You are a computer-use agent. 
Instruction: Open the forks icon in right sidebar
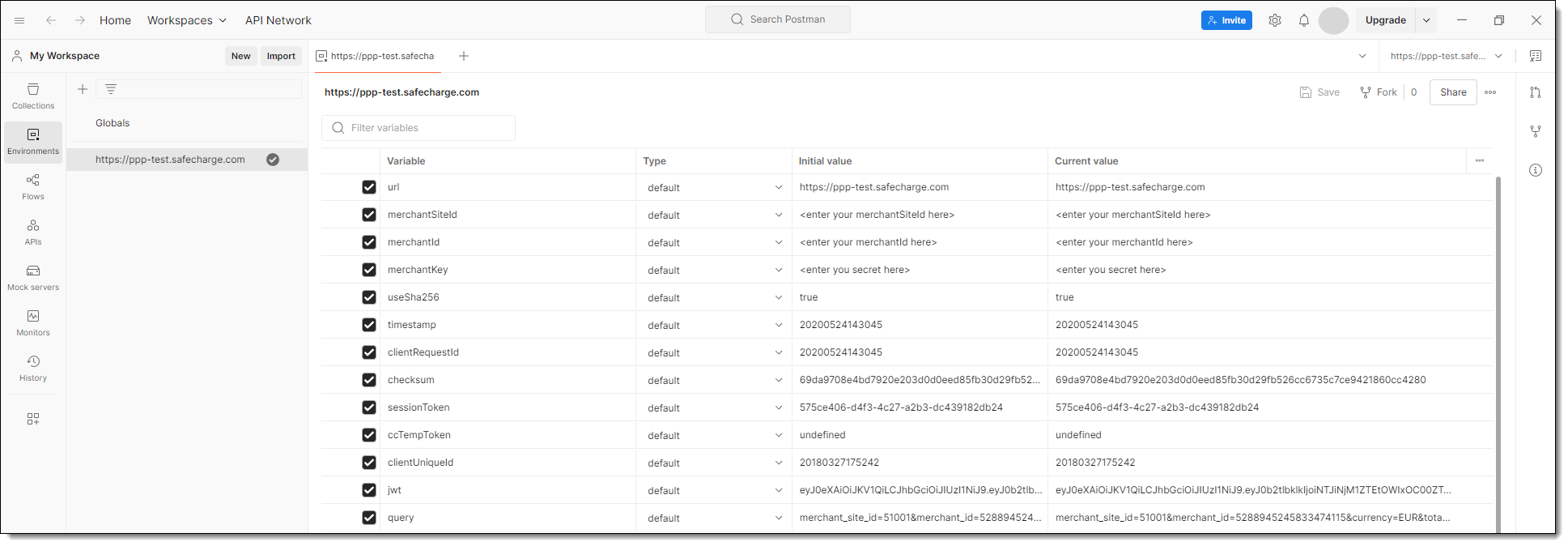pyautogui.click(x=1536, y=131)
